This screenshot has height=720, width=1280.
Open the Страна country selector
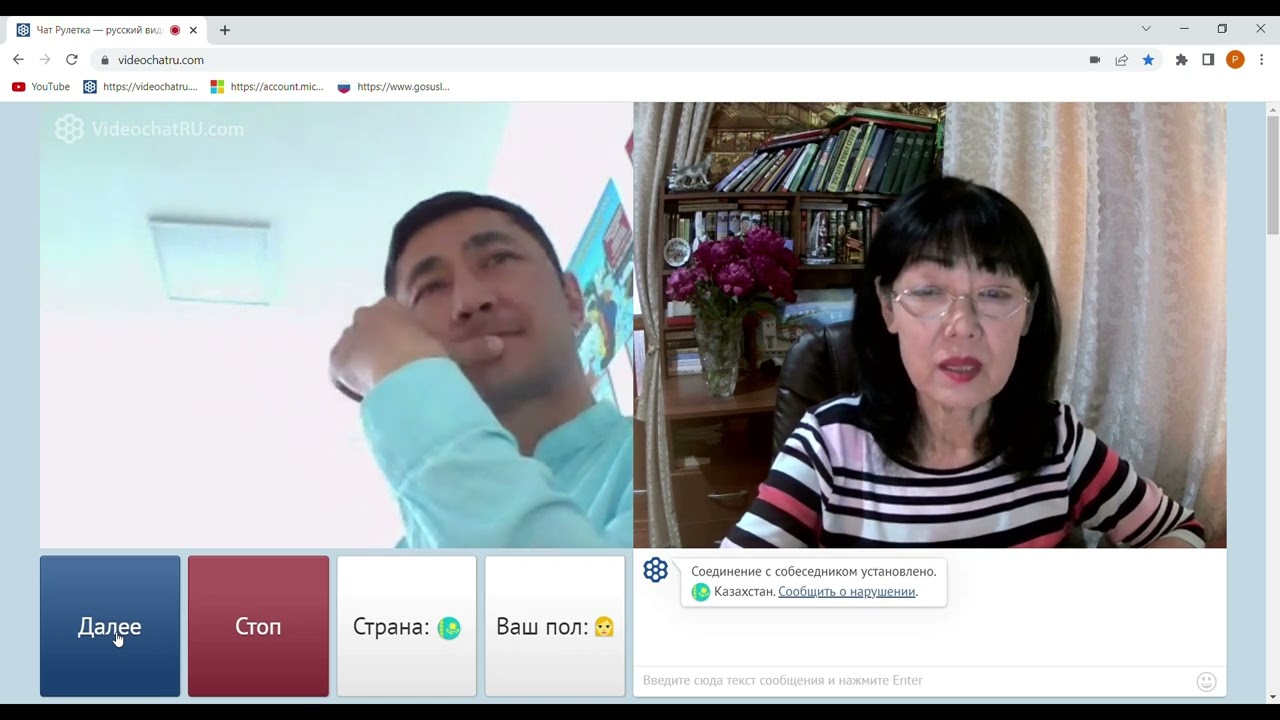(x=407, y=626)
